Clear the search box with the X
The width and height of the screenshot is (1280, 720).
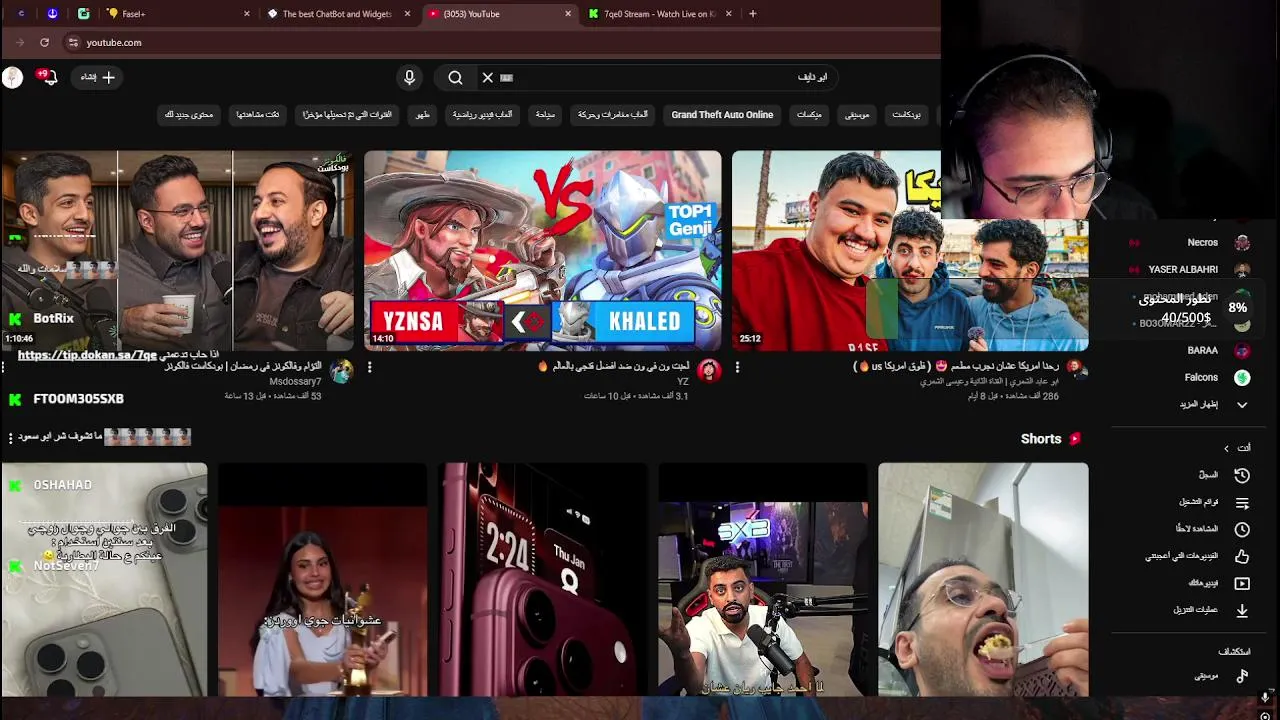(487, 77)
